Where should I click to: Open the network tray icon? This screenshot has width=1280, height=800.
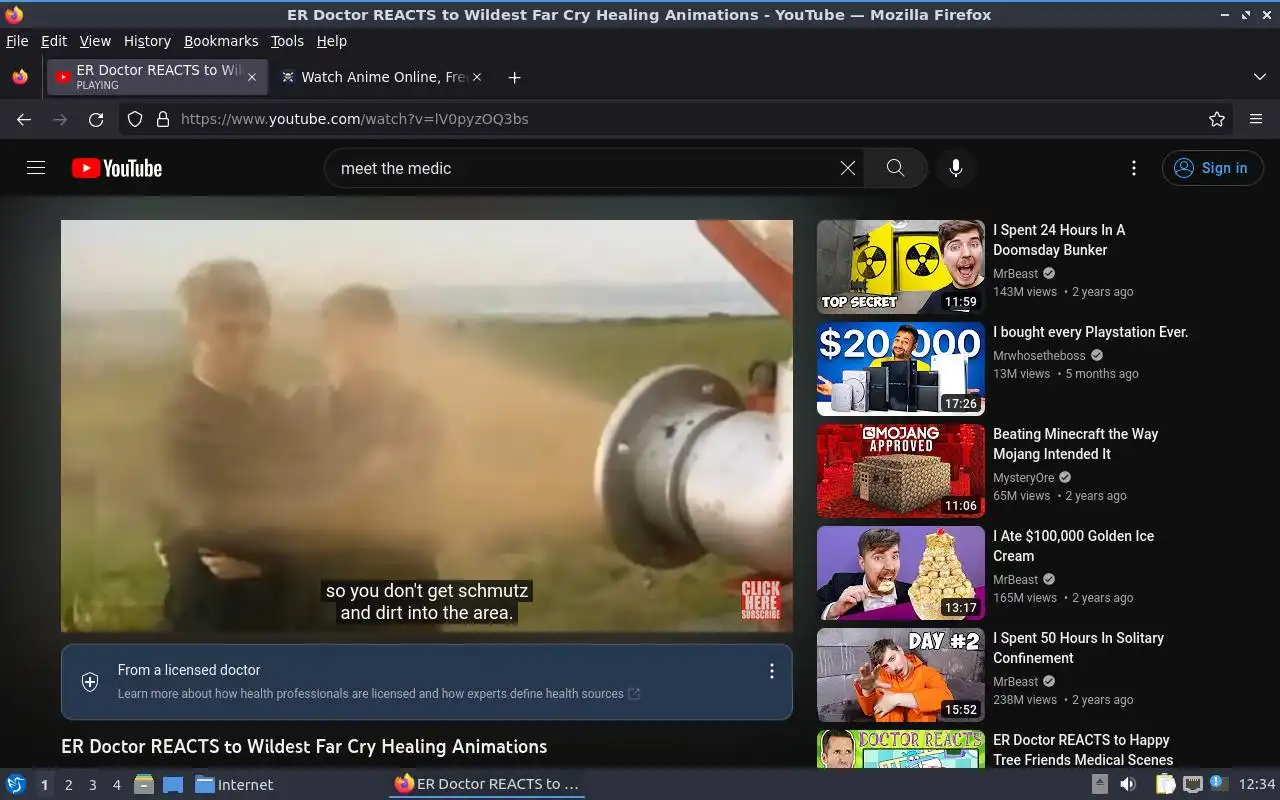click(x=1192, y=784)
